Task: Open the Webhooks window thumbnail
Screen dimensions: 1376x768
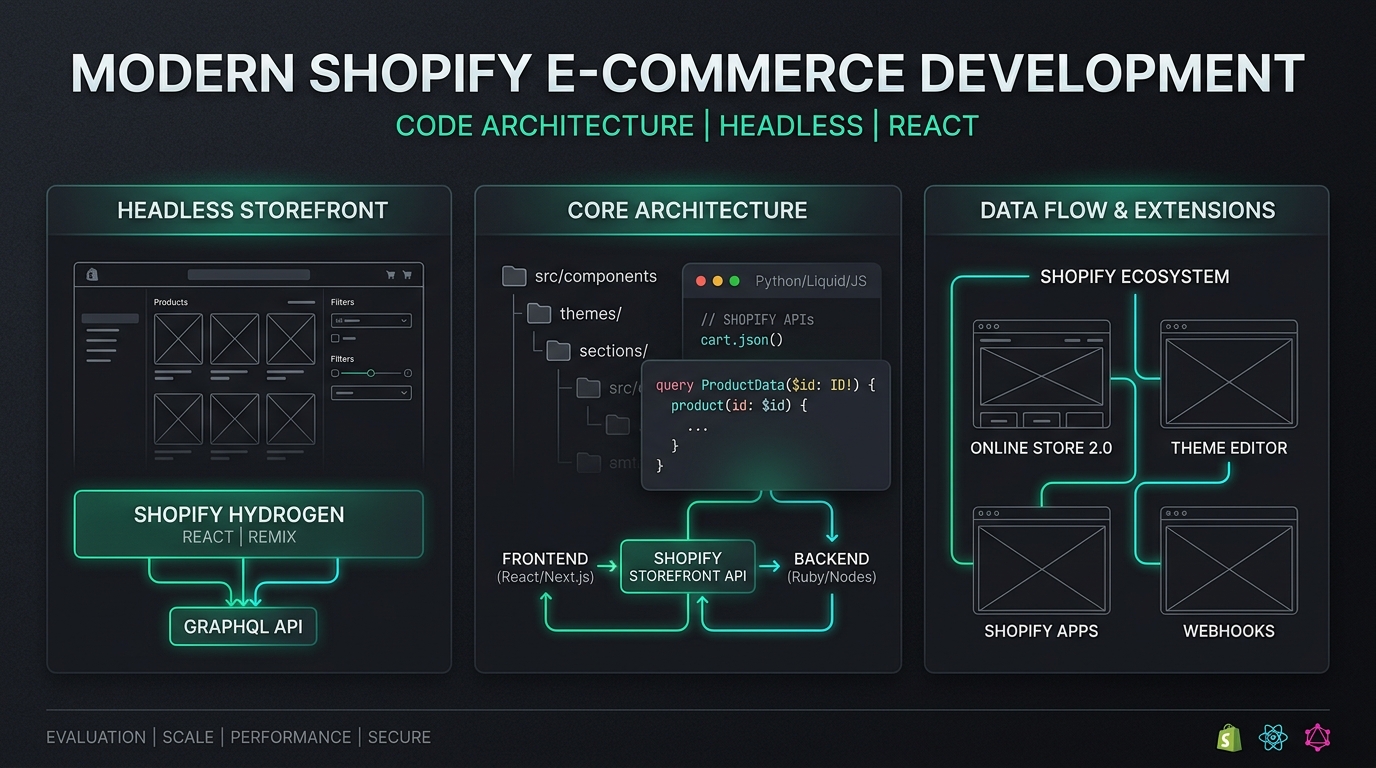Action: point(1229,560)
